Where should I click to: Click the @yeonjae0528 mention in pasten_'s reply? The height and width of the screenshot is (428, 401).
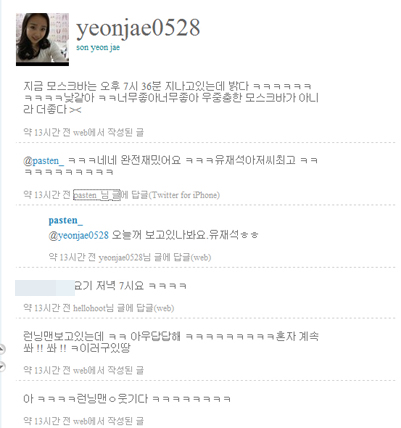pos(78,235)
